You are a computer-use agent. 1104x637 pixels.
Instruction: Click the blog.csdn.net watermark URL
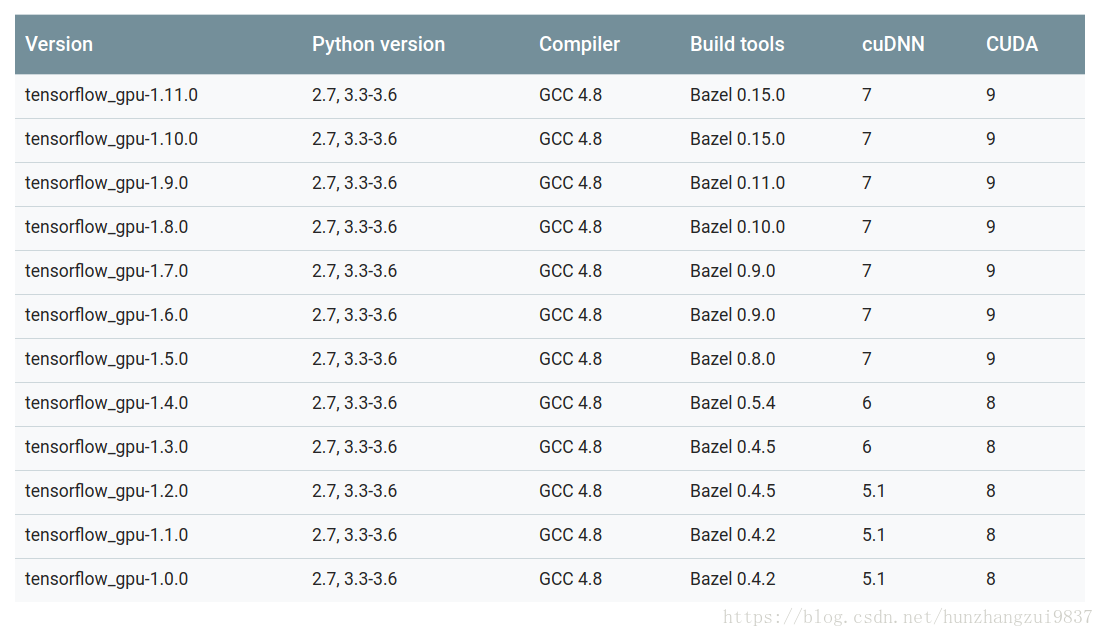[x=907, y=618]
